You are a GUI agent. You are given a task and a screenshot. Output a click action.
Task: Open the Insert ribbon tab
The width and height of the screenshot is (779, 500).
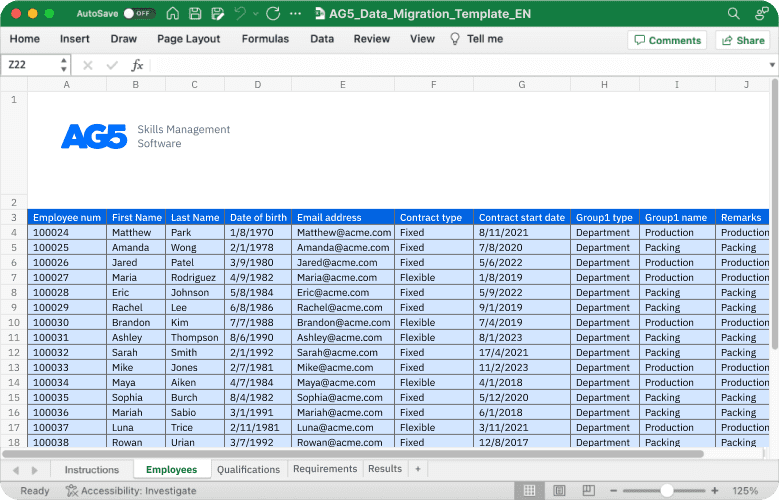click(75, 39)
